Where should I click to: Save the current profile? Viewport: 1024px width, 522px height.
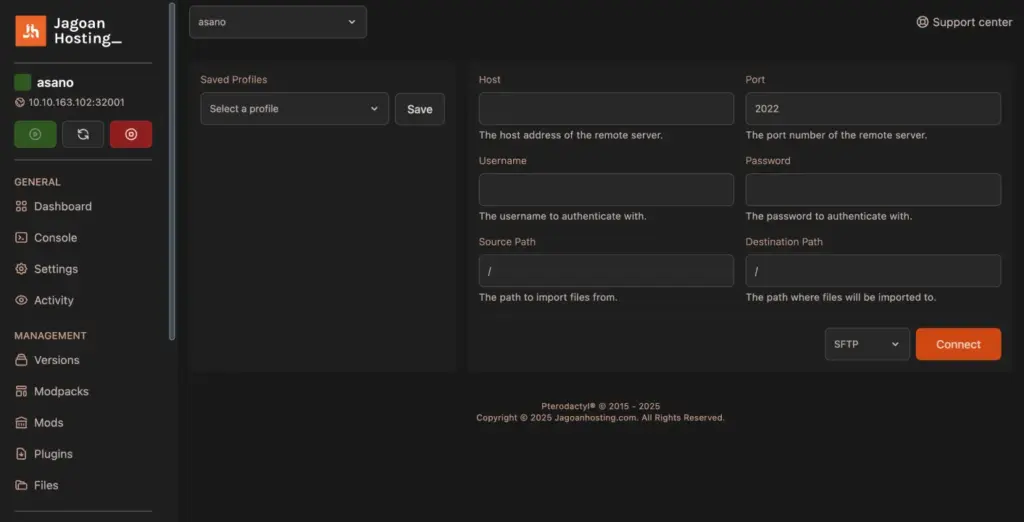pos(420,109)
